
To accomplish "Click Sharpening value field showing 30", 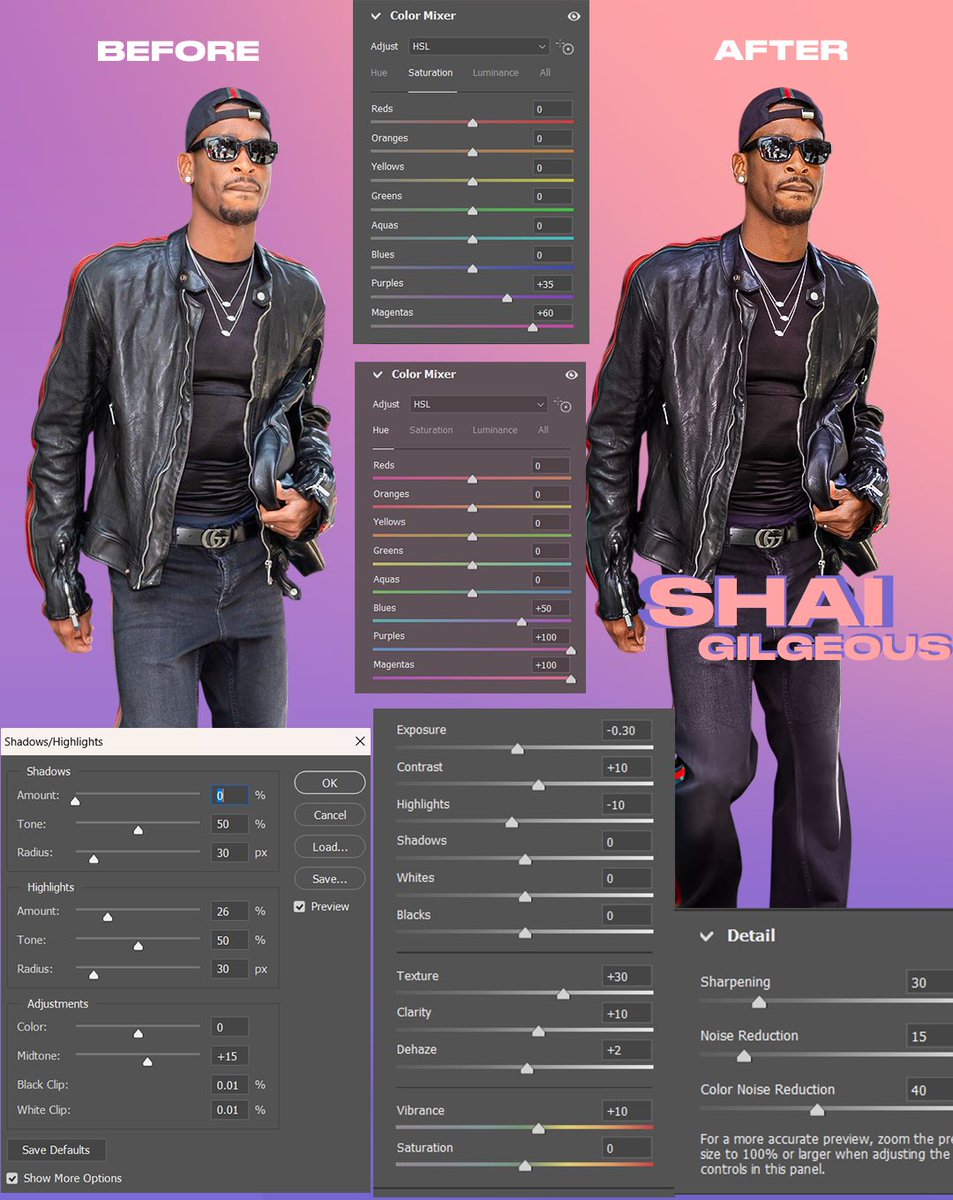I will coord(930,983).
